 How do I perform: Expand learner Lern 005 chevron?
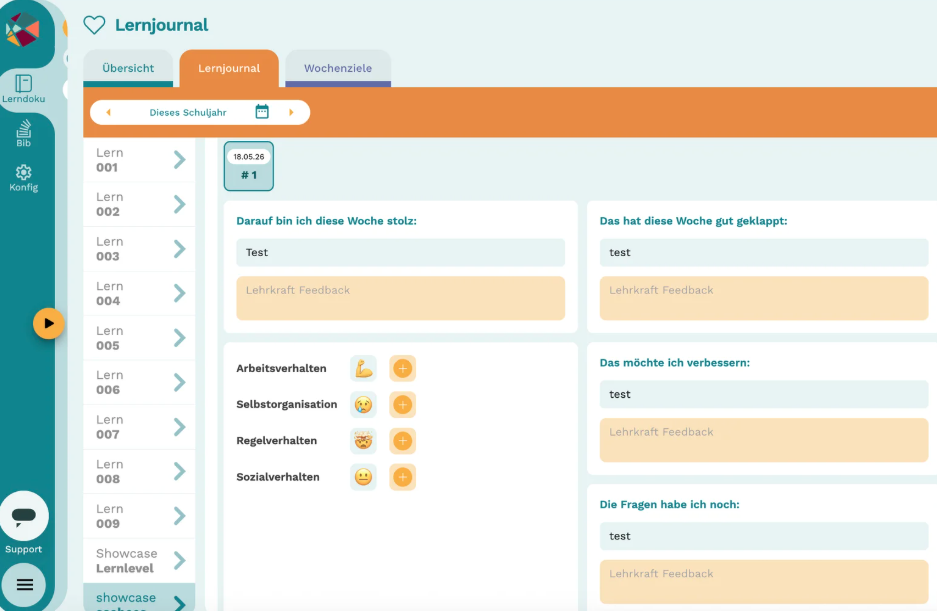(x=179, y=338)
